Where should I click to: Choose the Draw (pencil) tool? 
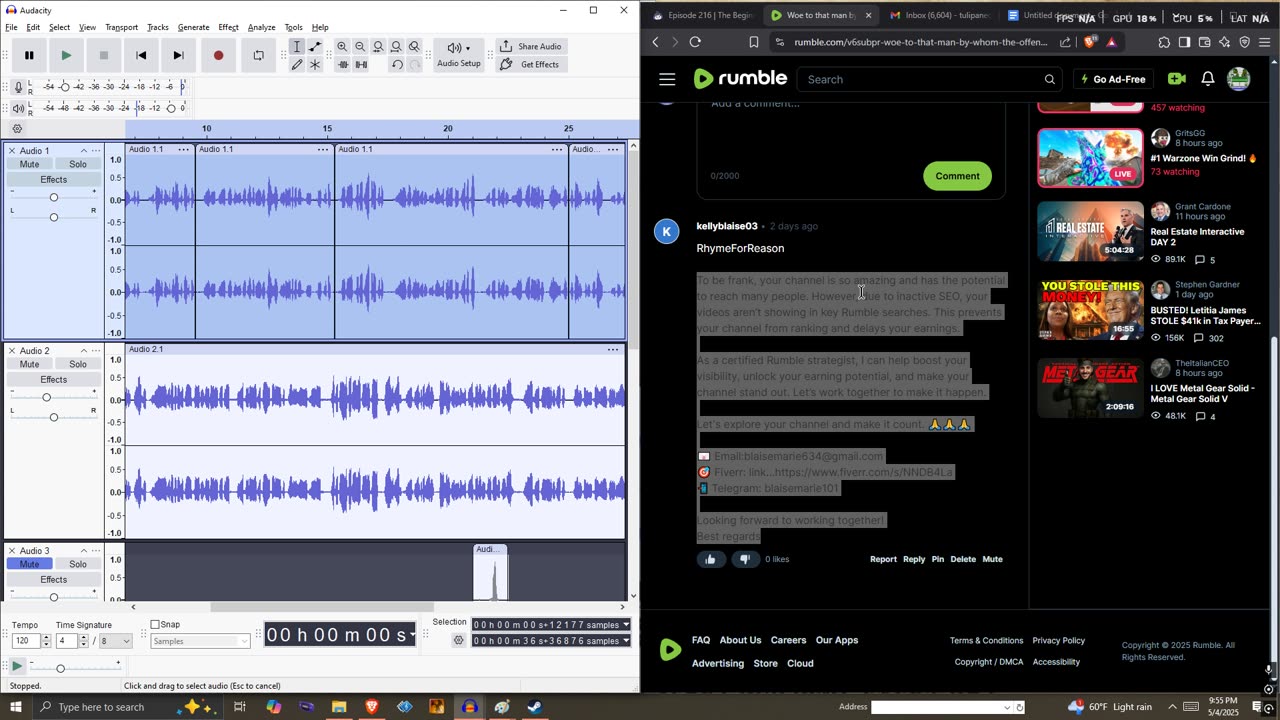tap(297, 64)
